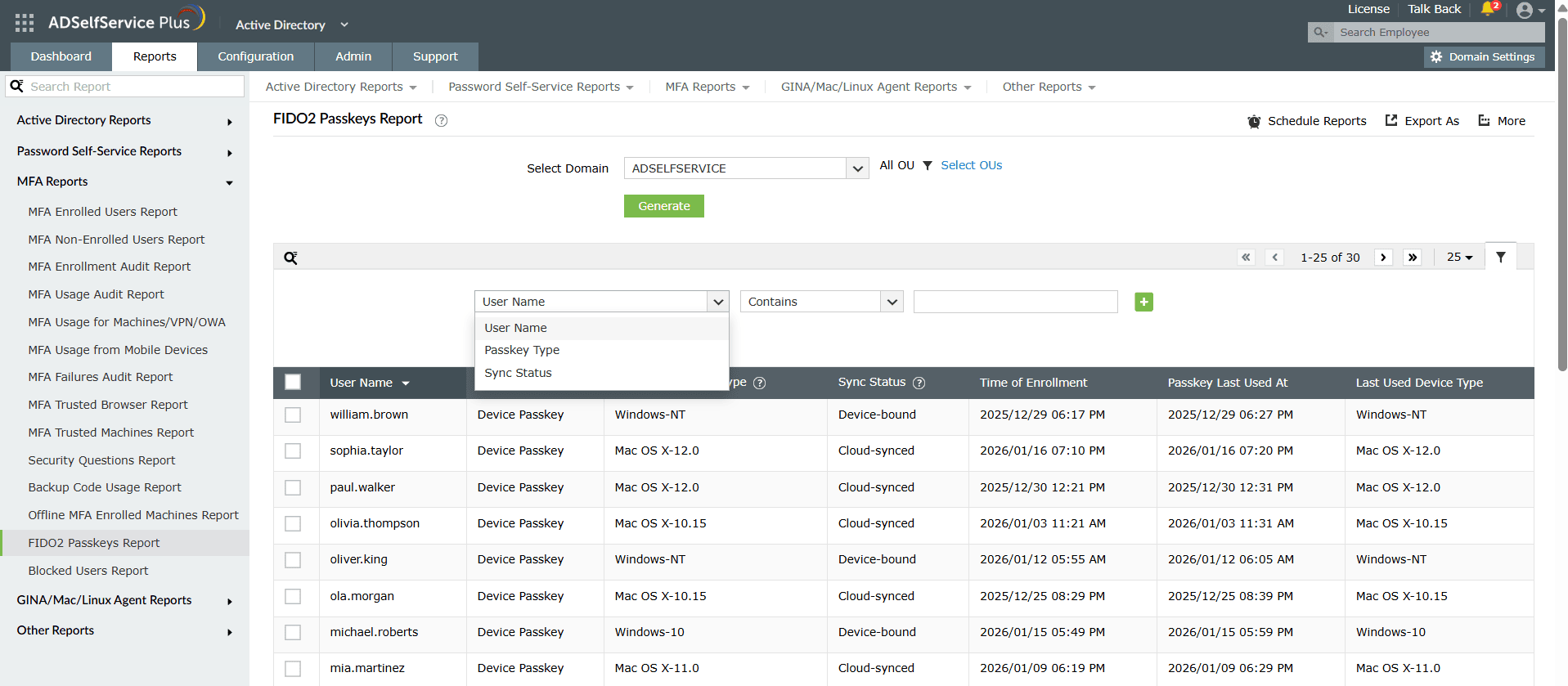Open the 25 rows per page dropdown
This screenshot has height=686, width=1568.
[x=1459, y=257]
